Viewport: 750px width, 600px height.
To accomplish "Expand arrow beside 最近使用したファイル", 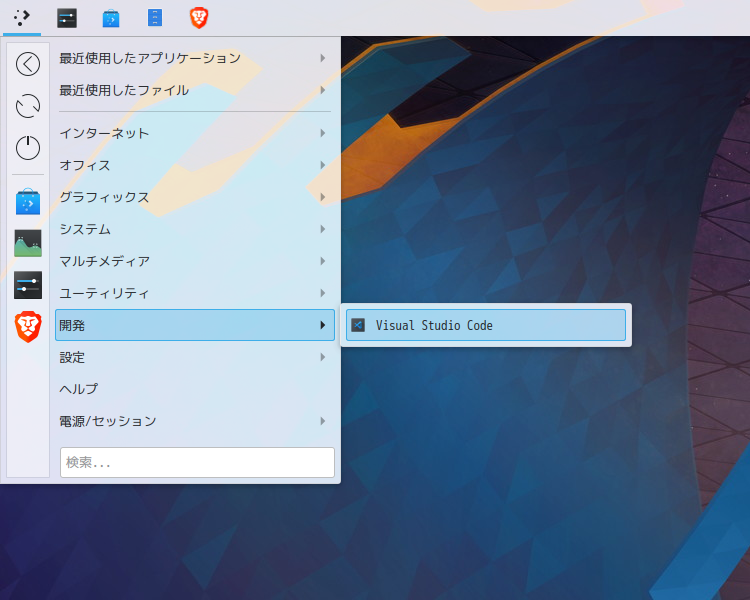I will pyautogui.click(x=323, y=90).
